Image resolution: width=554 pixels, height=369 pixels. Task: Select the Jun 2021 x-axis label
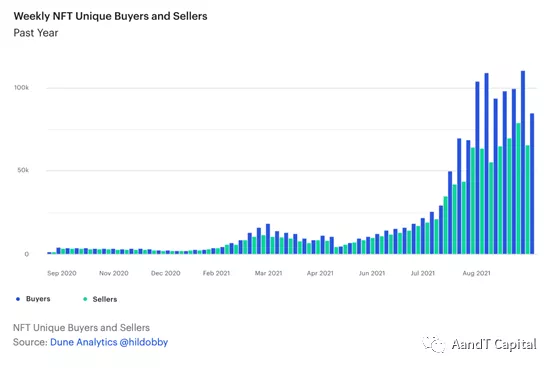(372, 273)
